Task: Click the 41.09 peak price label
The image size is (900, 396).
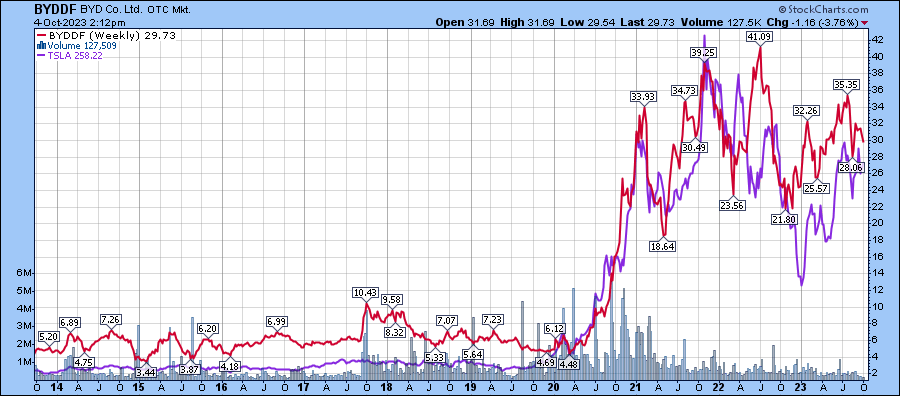Action: coord(759,37)
